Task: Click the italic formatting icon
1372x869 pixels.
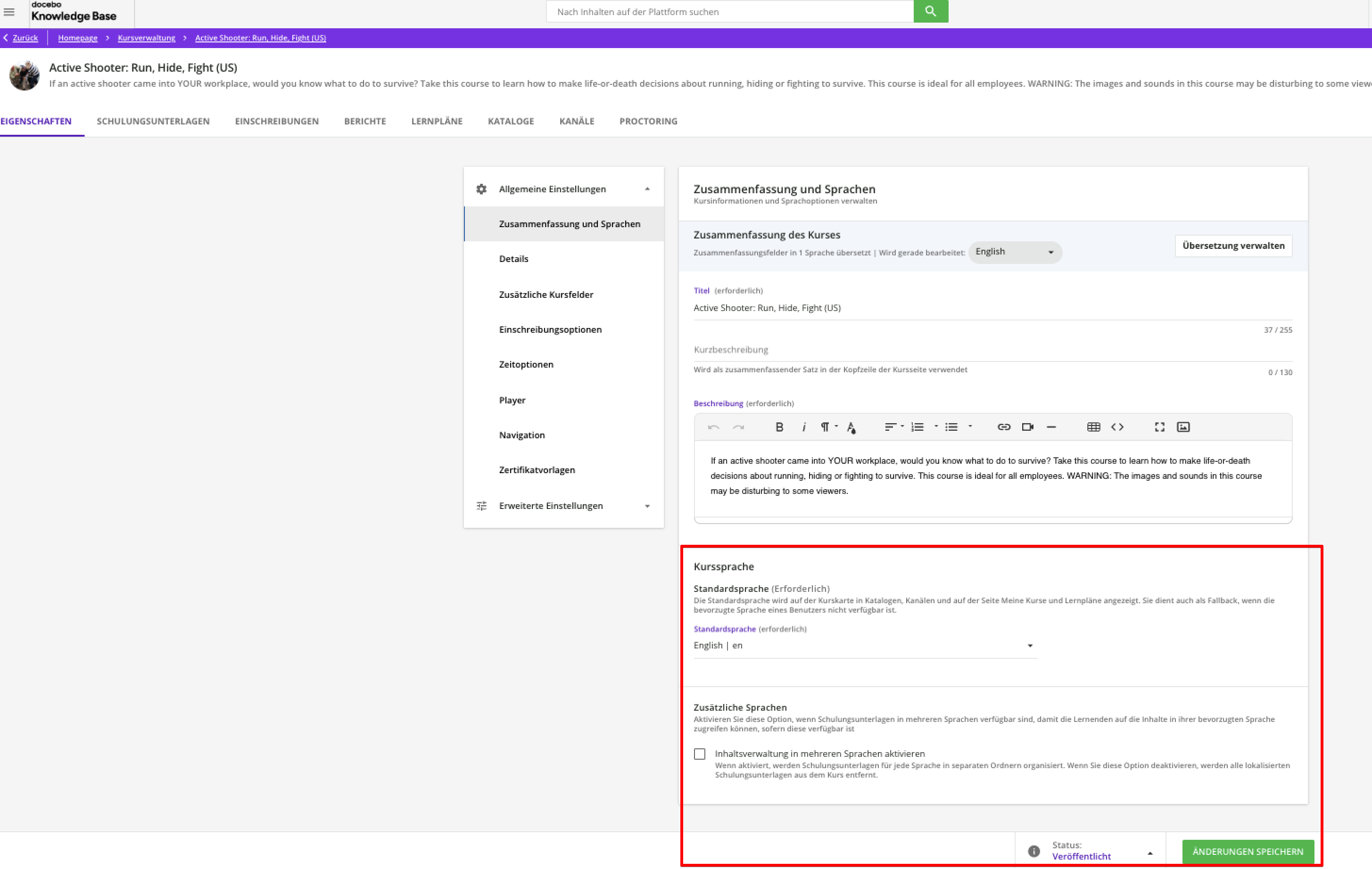Action: pyautogui.click(x=803, y=427)
